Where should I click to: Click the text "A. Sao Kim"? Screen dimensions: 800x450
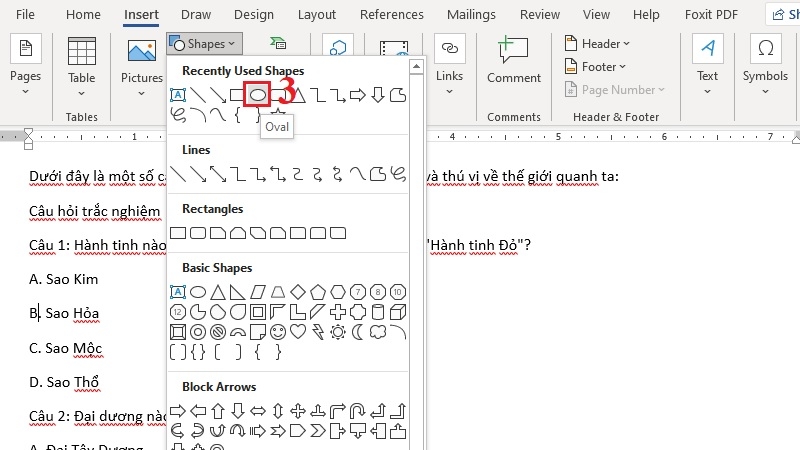63,279
